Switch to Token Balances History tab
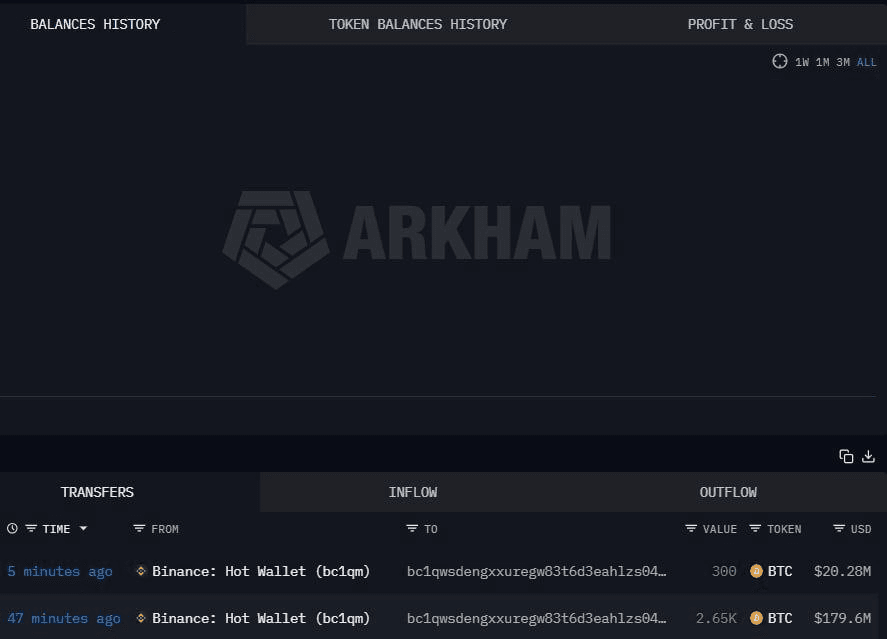This screenshot has width=887, height=639. click(418, 24)
